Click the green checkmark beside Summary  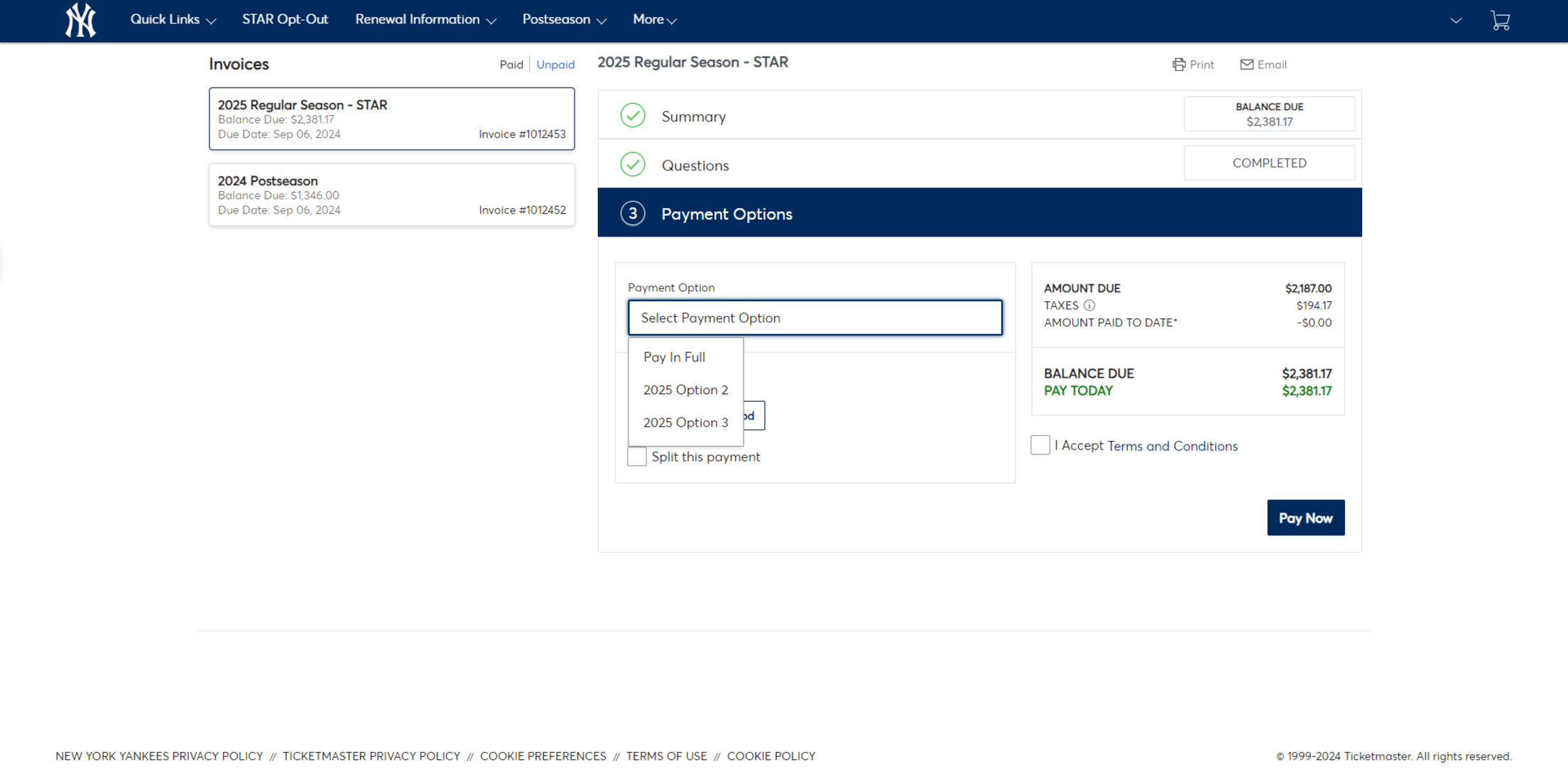pyautogui.click(x=633, y=115)
